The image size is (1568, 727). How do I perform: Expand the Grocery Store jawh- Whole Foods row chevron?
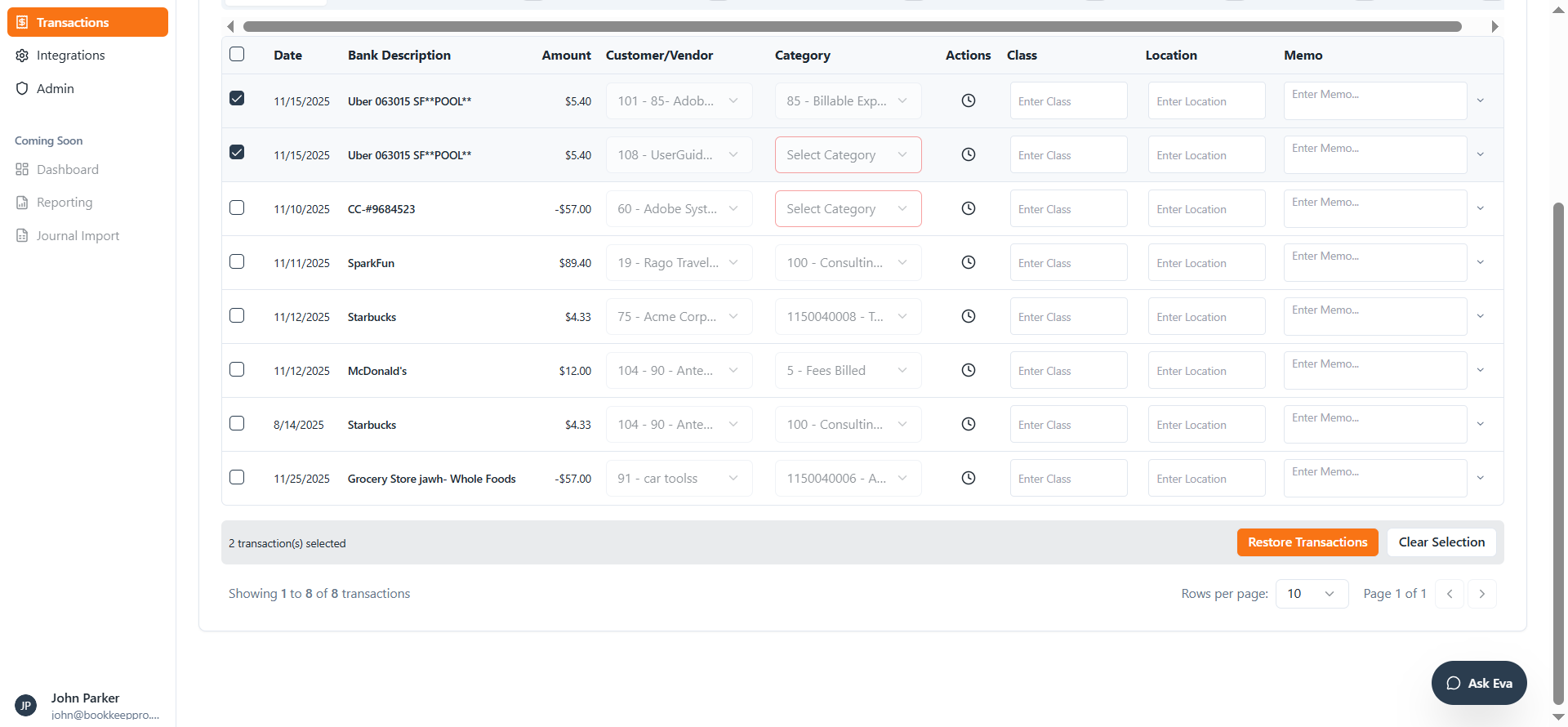(x=1481, y=478)
